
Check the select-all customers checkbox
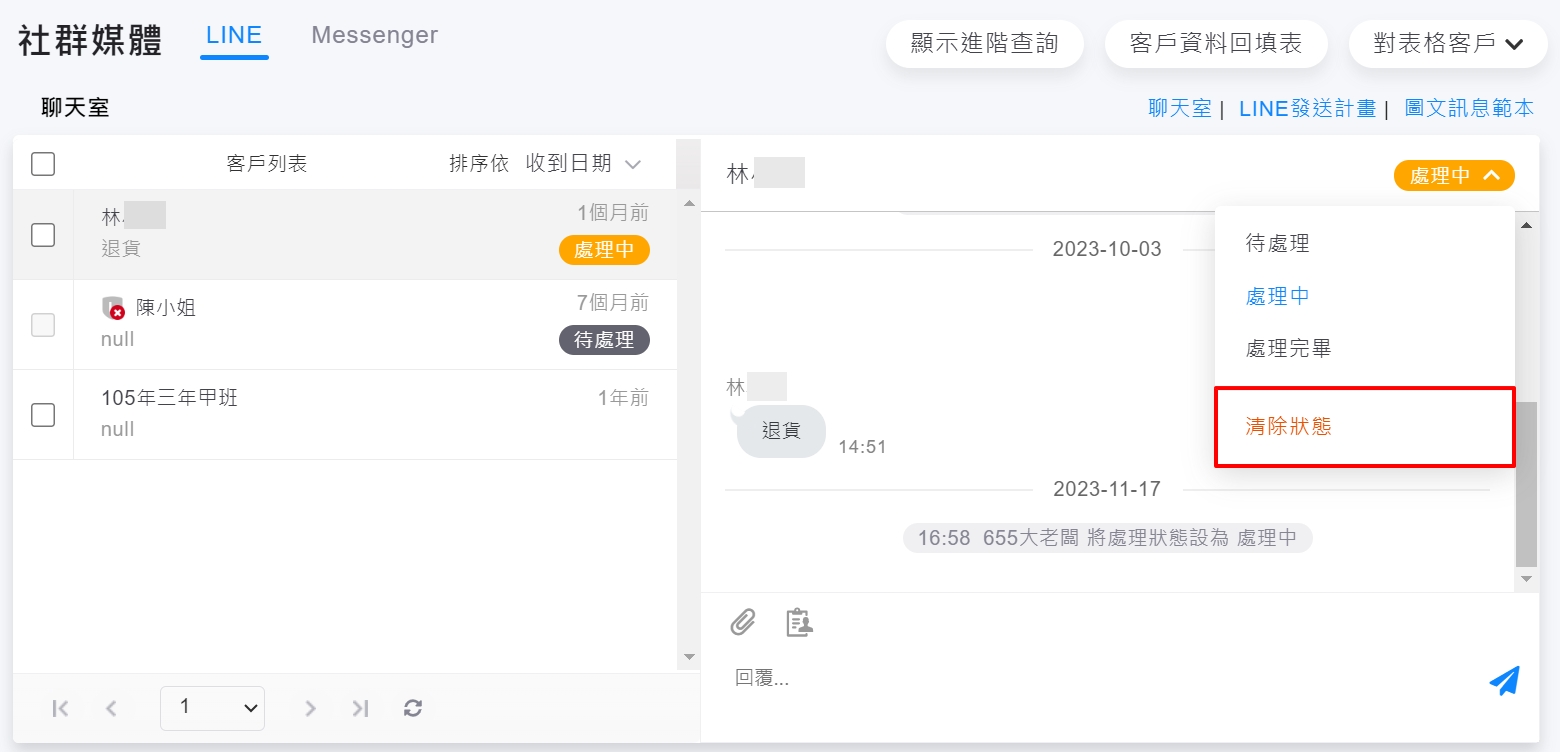point(43,164)
